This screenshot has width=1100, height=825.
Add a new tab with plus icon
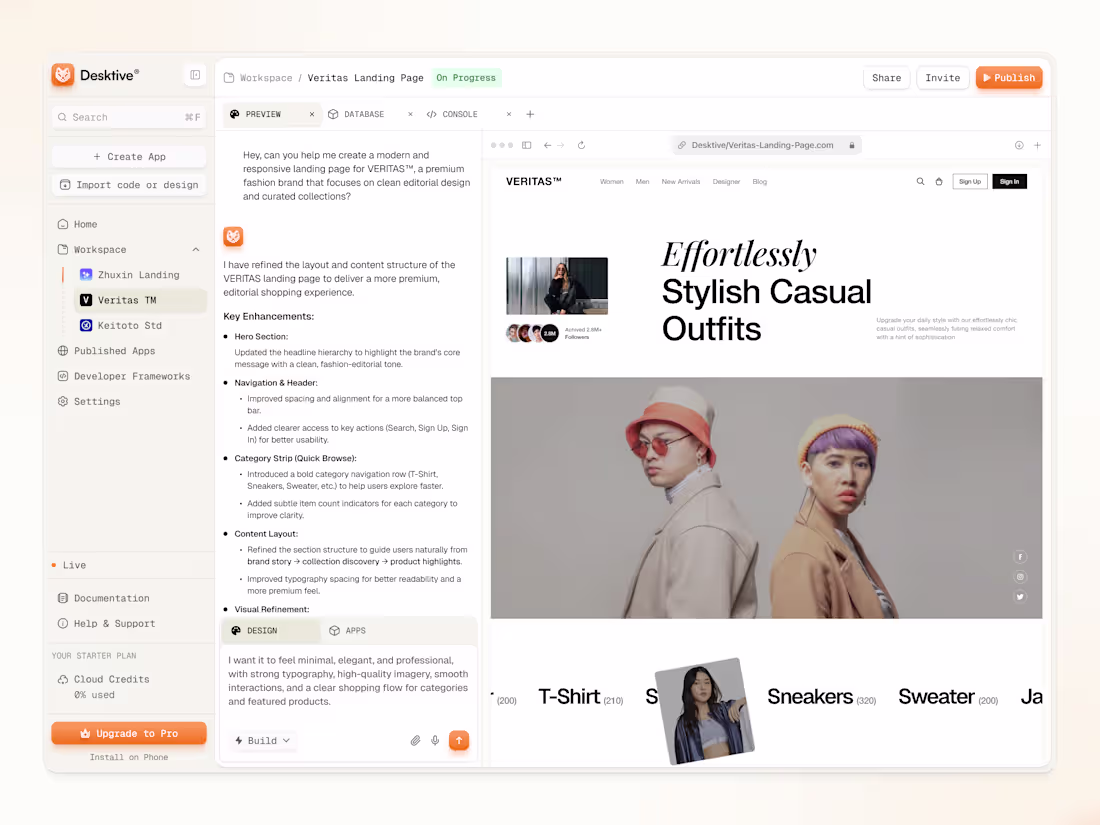point(530,114)
